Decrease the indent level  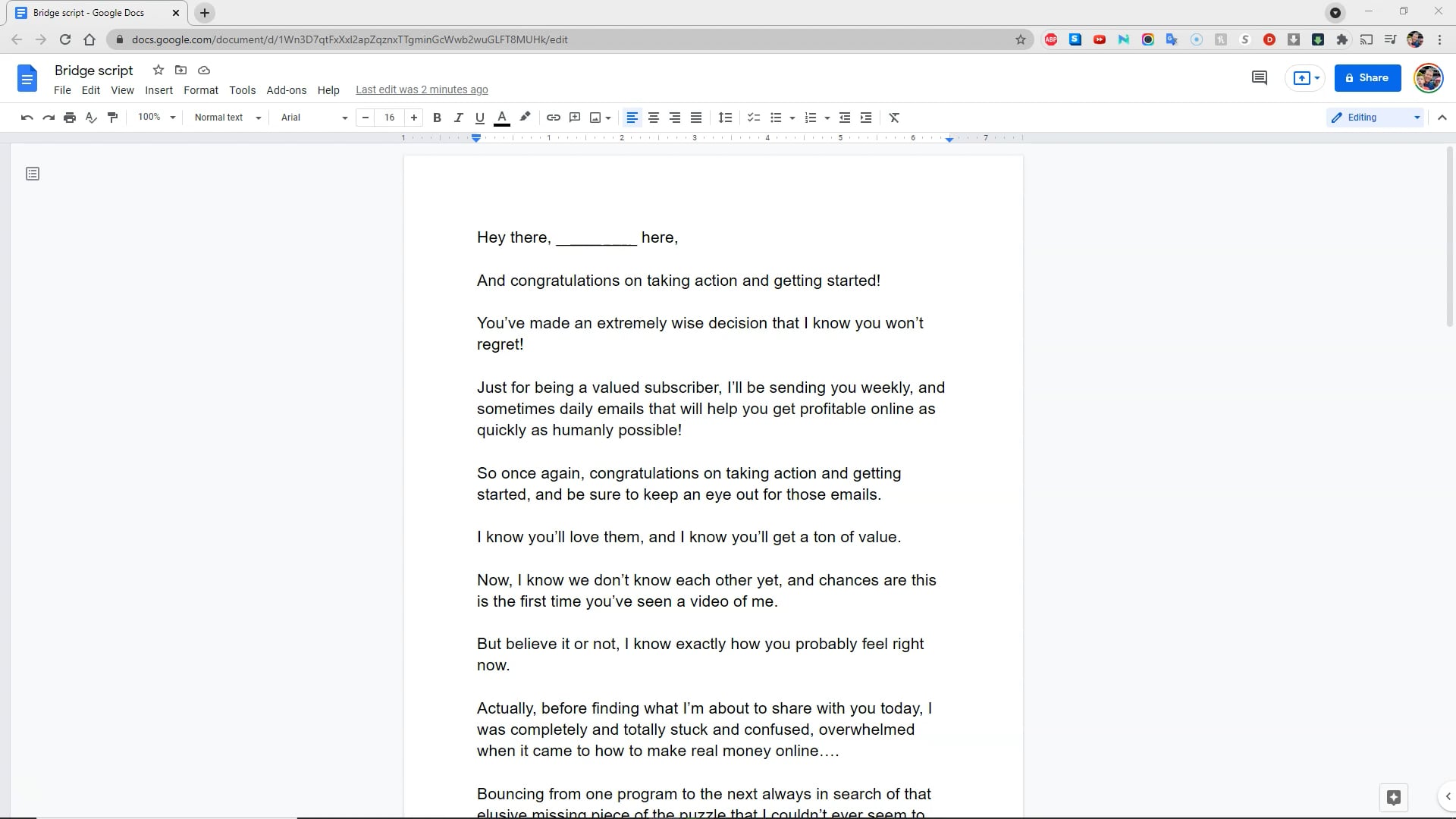pyautogui.click(x=845, y=118)
